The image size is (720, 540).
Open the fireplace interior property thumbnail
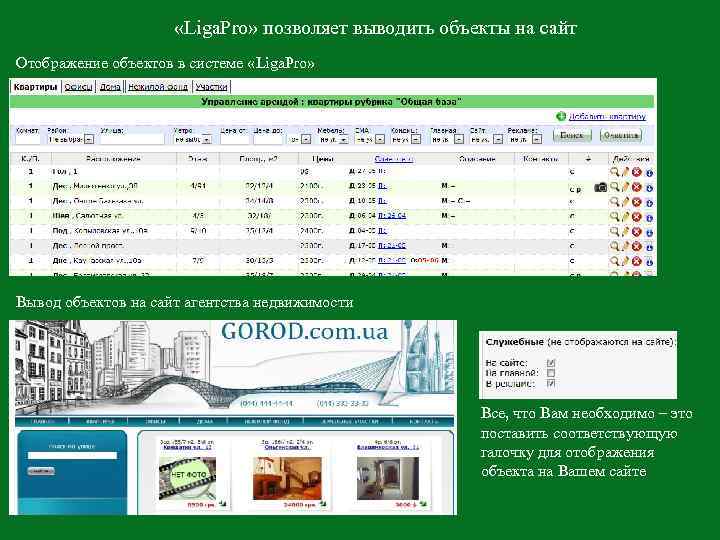(287, 478)
